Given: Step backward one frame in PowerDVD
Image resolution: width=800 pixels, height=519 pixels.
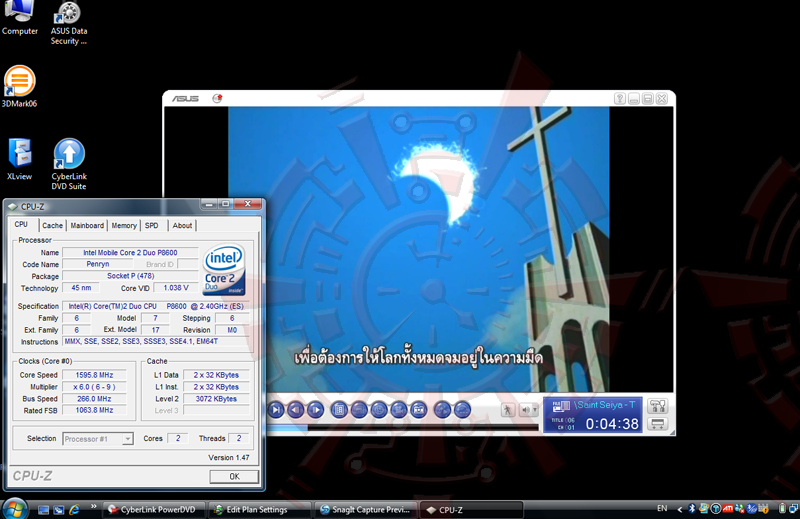Looking at the screenshot, I should pyautogui.click(x=296, y=409).
